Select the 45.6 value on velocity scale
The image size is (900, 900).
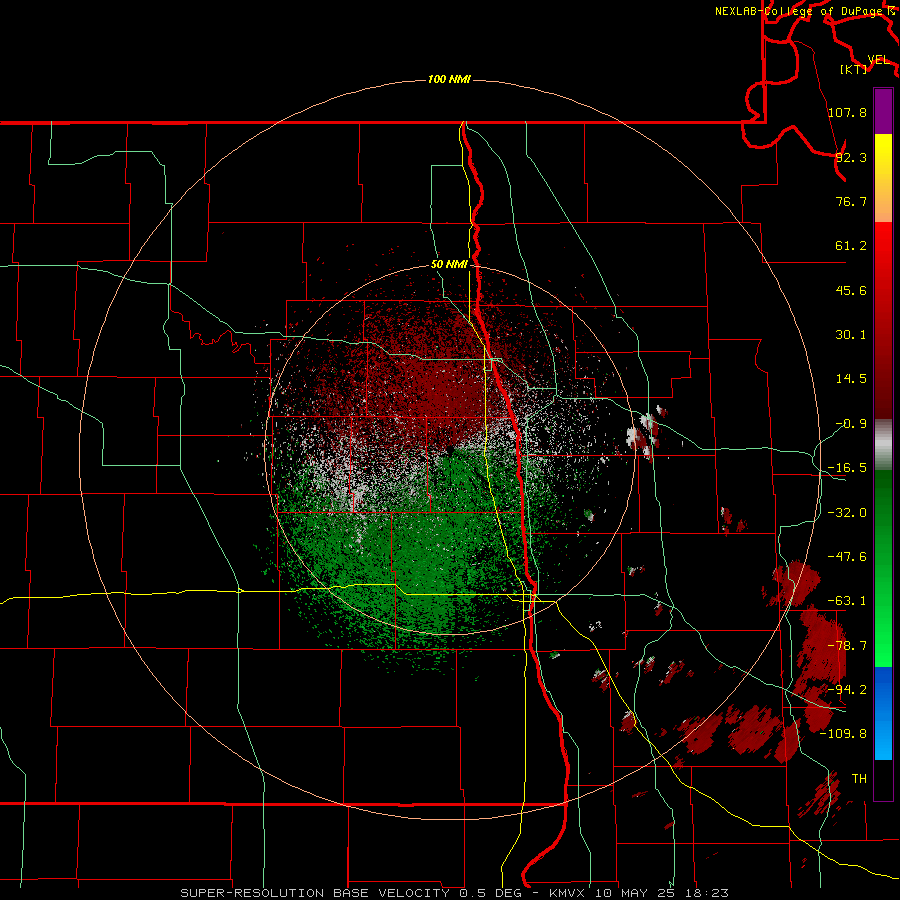click(x=851, y=290)
